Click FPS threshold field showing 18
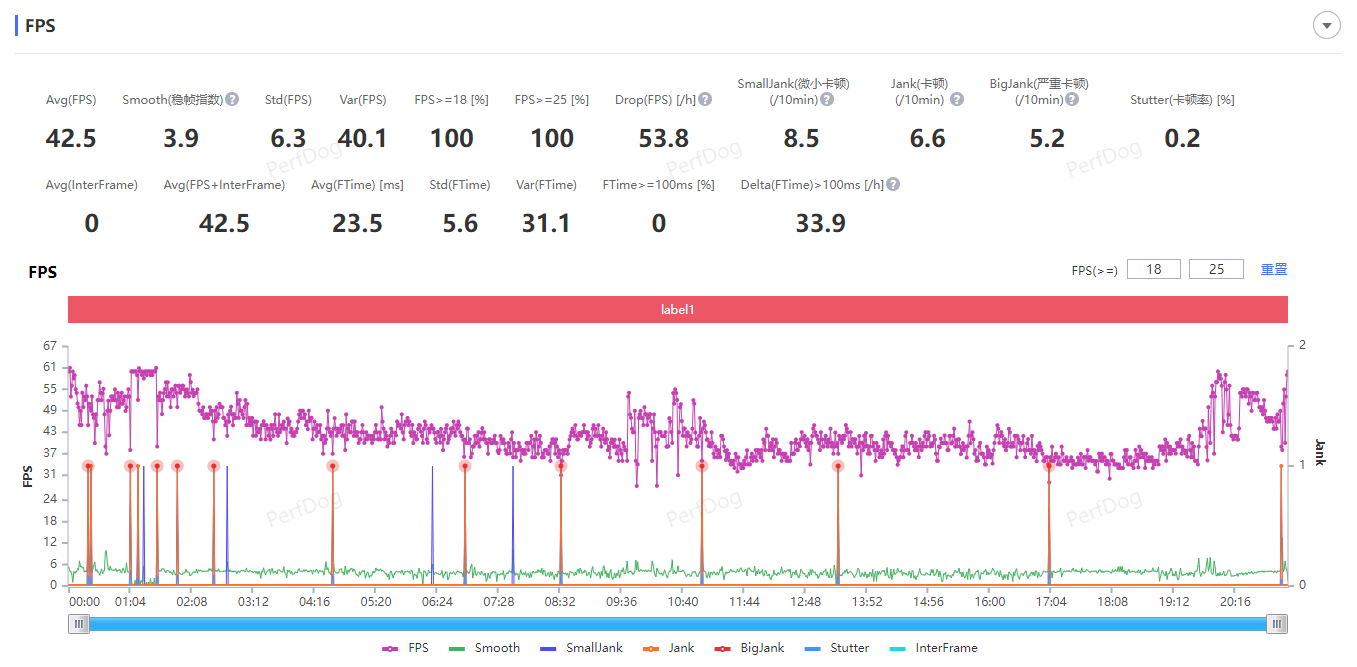 click(x=1154, y=269)
